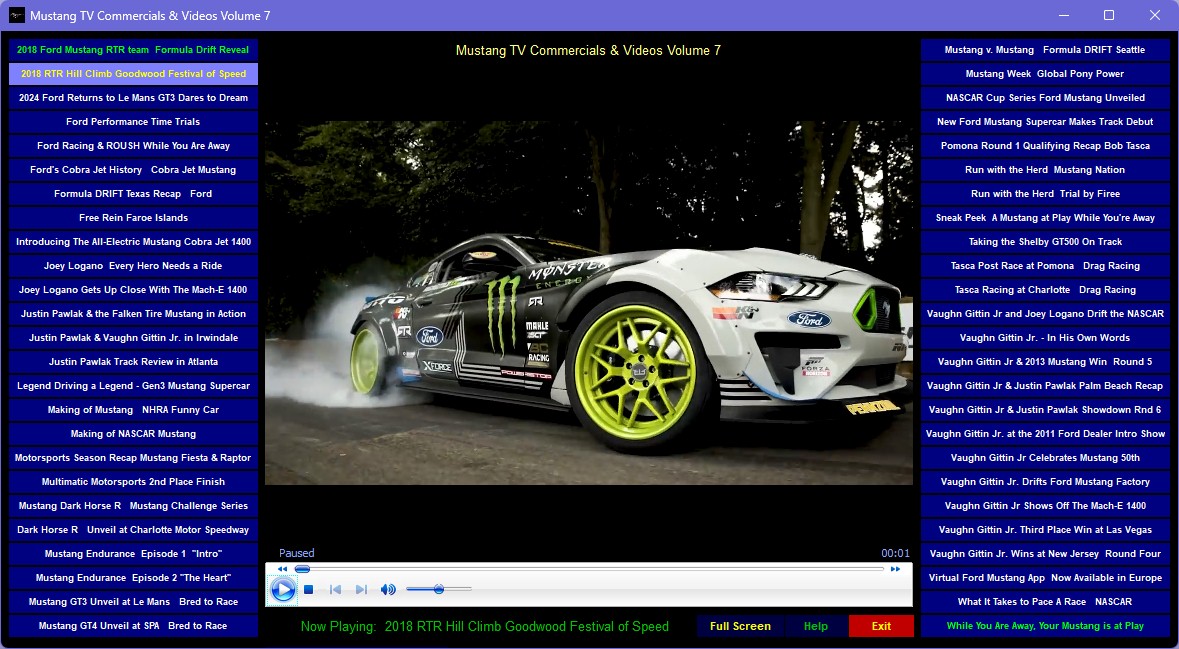Stop playback with the square Stop icon
This screenshot has width=1179, height=649.
[308, 590]
